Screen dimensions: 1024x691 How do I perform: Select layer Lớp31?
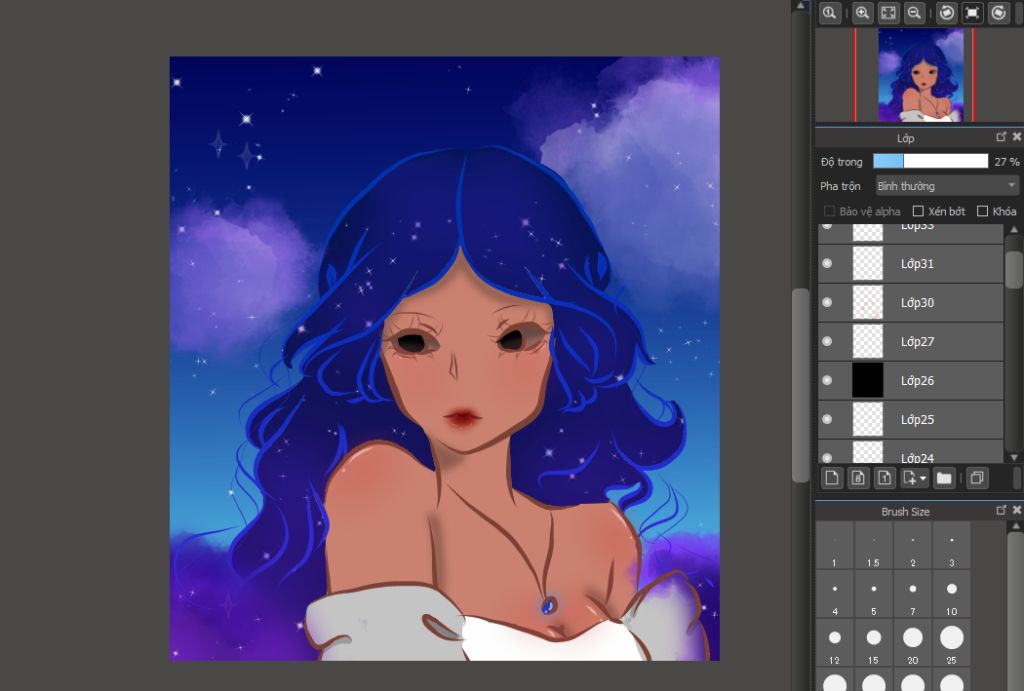click(910, 263)
